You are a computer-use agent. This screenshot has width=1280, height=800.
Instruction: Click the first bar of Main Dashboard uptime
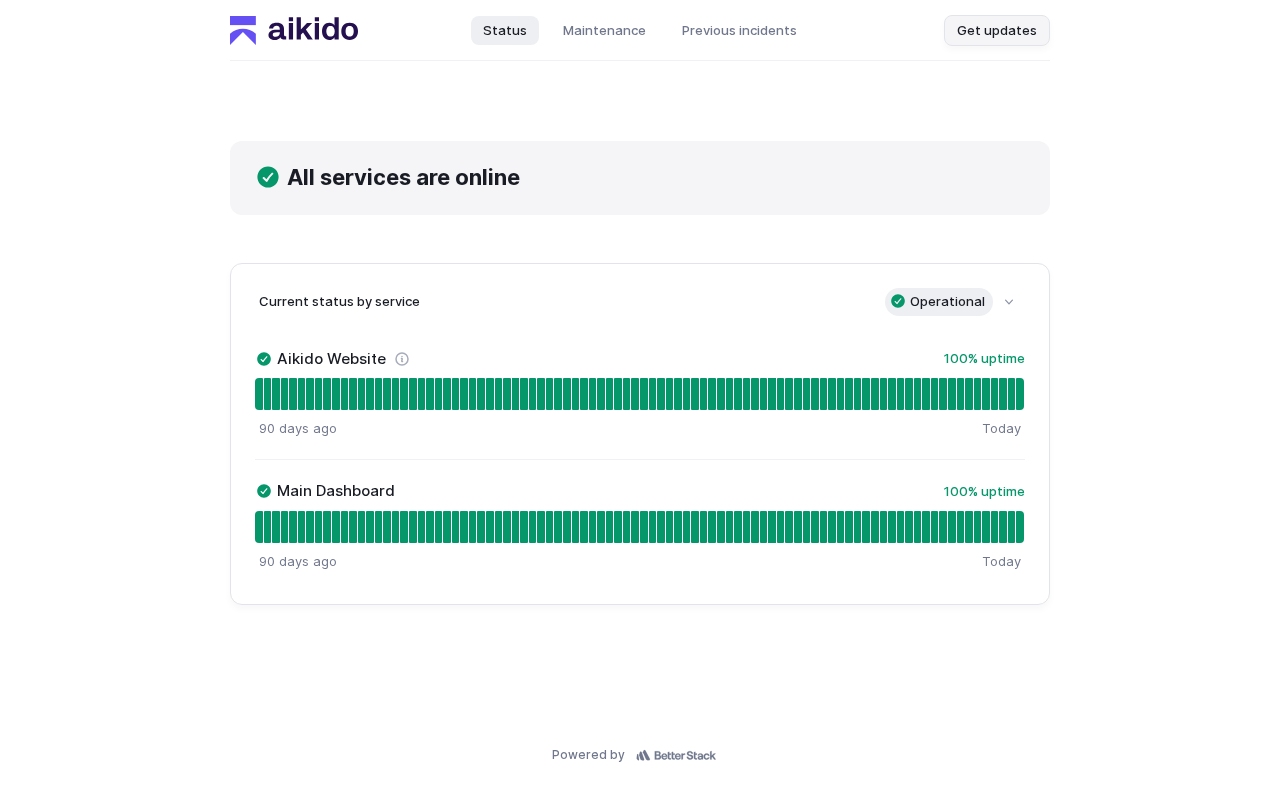pos(259,527)
